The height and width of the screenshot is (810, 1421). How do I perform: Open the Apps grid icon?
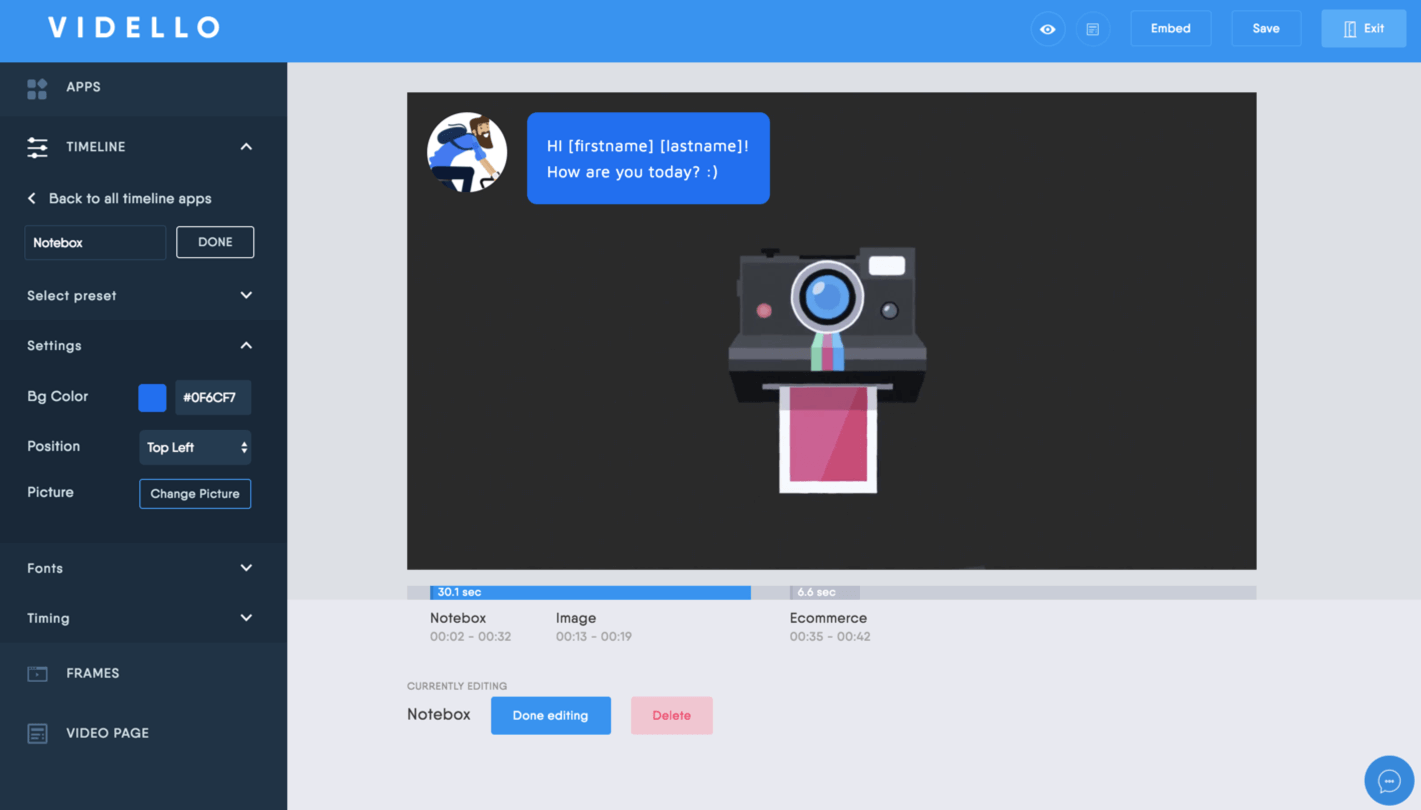tap(37, 88)
